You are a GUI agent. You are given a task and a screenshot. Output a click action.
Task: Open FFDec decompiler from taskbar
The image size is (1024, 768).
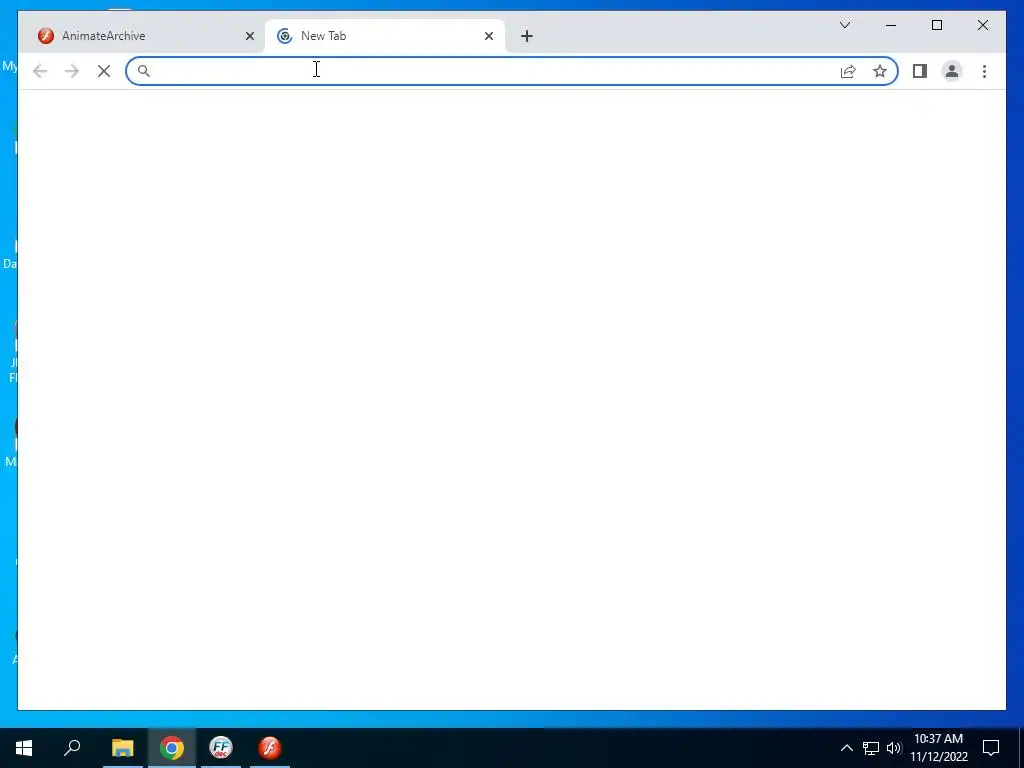(x=221, y=748)
